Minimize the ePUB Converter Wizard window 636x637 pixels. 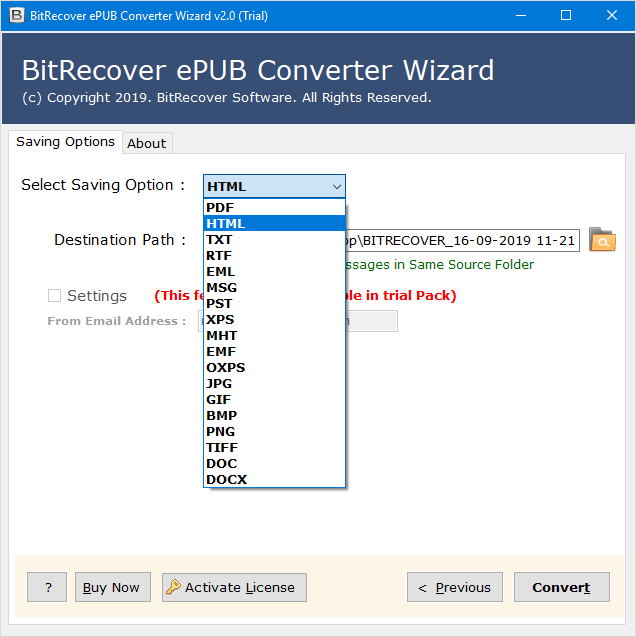click(521, 15)
